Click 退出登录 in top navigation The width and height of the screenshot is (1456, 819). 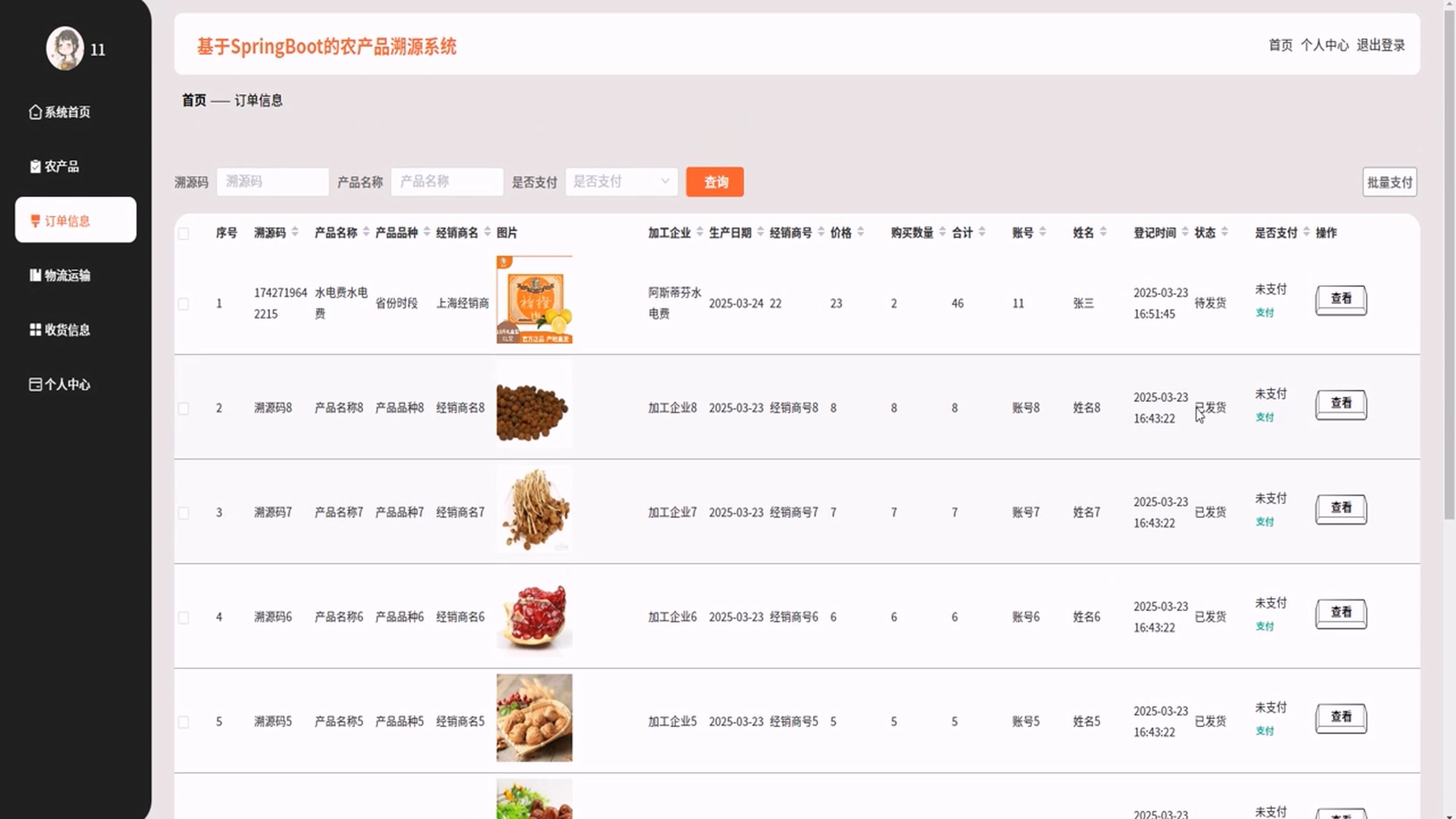tap(1380, 45)
